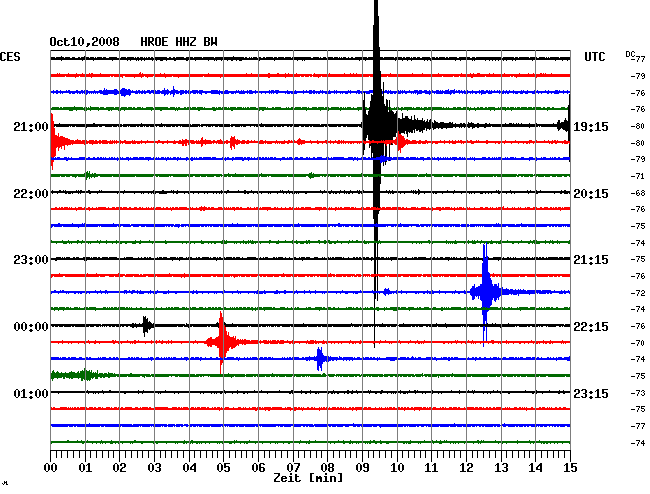Click the red seismic burst near minute 05
This screenshot has height=494, width=650.
click(222, 342)
